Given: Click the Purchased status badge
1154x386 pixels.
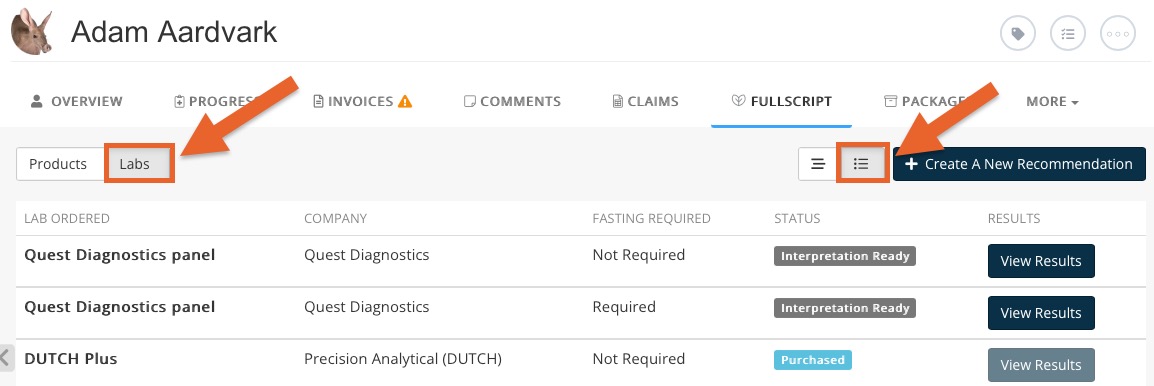Looking at the screenshot, I should tap(813, 360).
